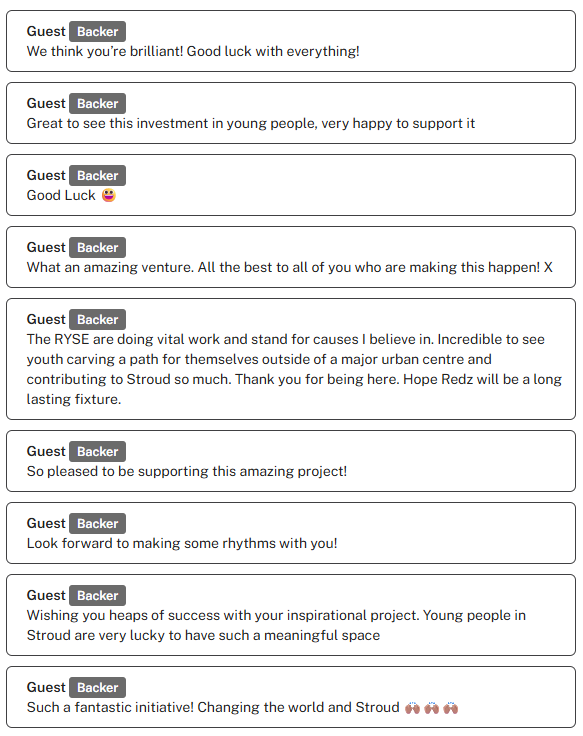Image resolution: width=583 pixels, height=736 pixels.
Task: Click the Backer badge on brilliant comment
Action: point(98,31)
